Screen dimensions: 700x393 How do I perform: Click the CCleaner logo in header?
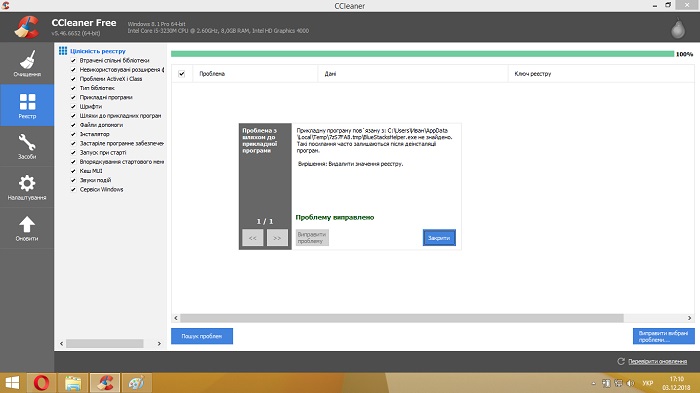coord(26,27)
